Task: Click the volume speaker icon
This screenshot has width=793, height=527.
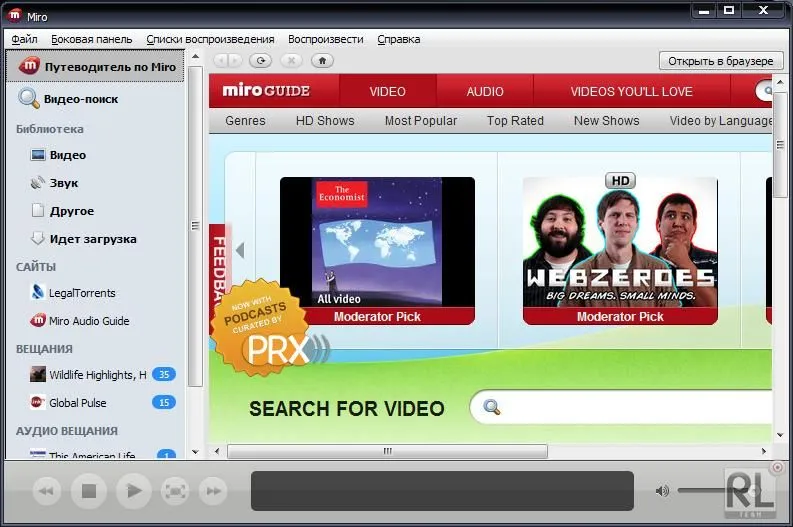Action: pyautogui.click(x=662, y=491)
